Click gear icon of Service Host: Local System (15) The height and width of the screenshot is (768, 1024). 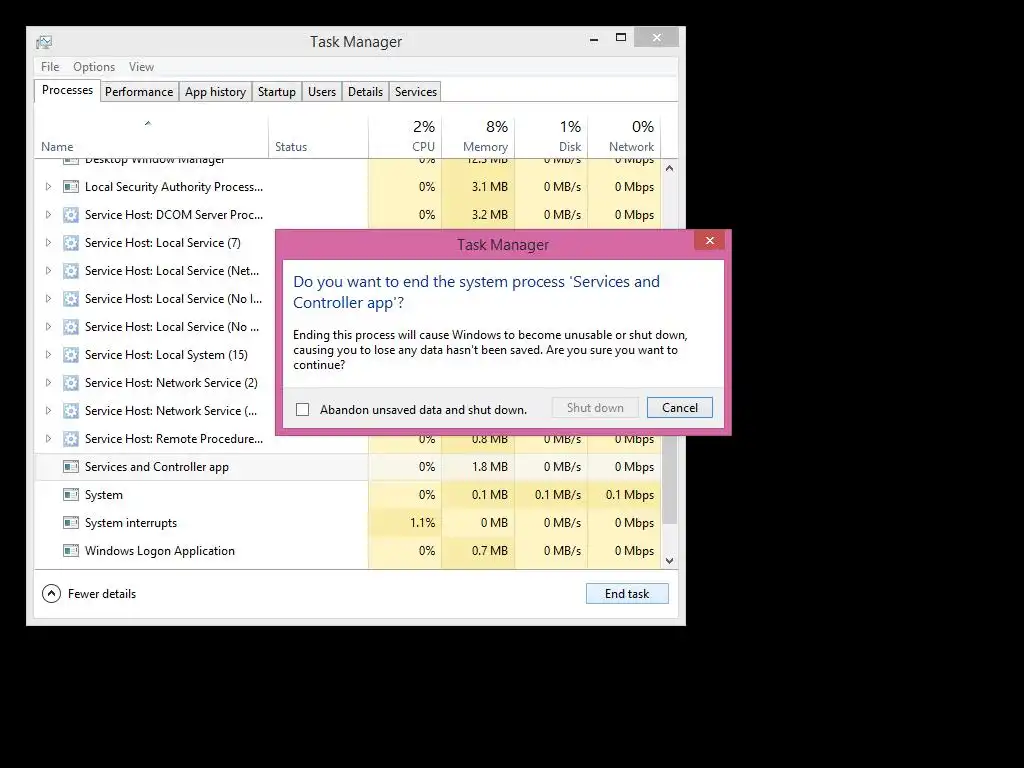[x=71, y=355]
